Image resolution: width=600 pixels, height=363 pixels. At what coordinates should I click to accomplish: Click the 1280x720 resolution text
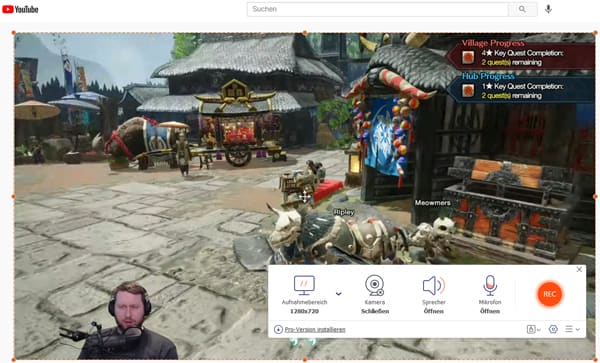coord(304,311)
